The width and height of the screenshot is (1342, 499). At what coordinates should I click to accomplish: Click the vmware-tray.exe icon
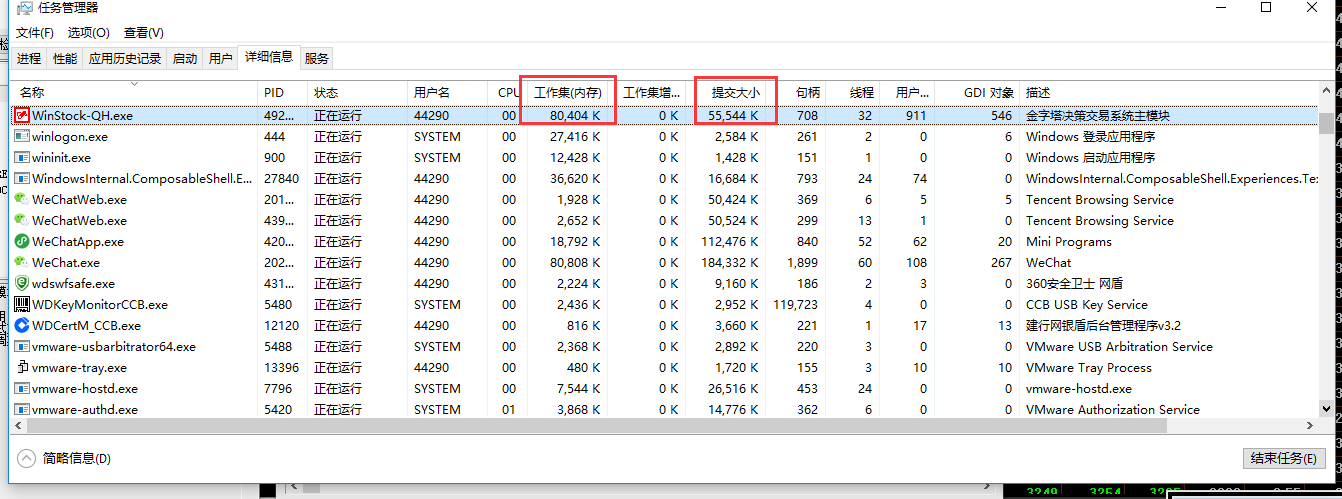coord(22,367)
